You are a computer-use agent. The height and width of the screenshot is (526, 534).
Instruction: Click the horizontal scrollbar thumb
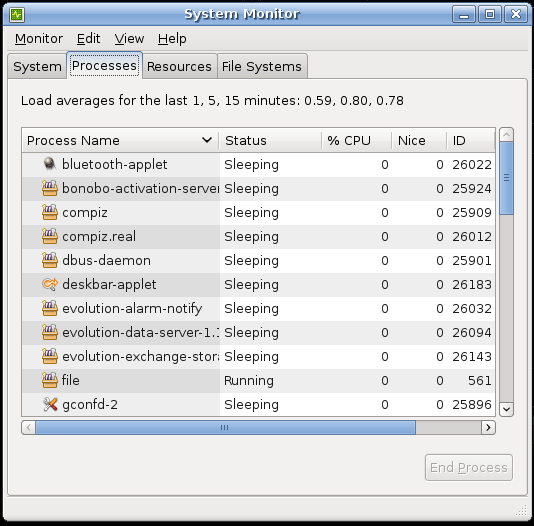(225, 427)
